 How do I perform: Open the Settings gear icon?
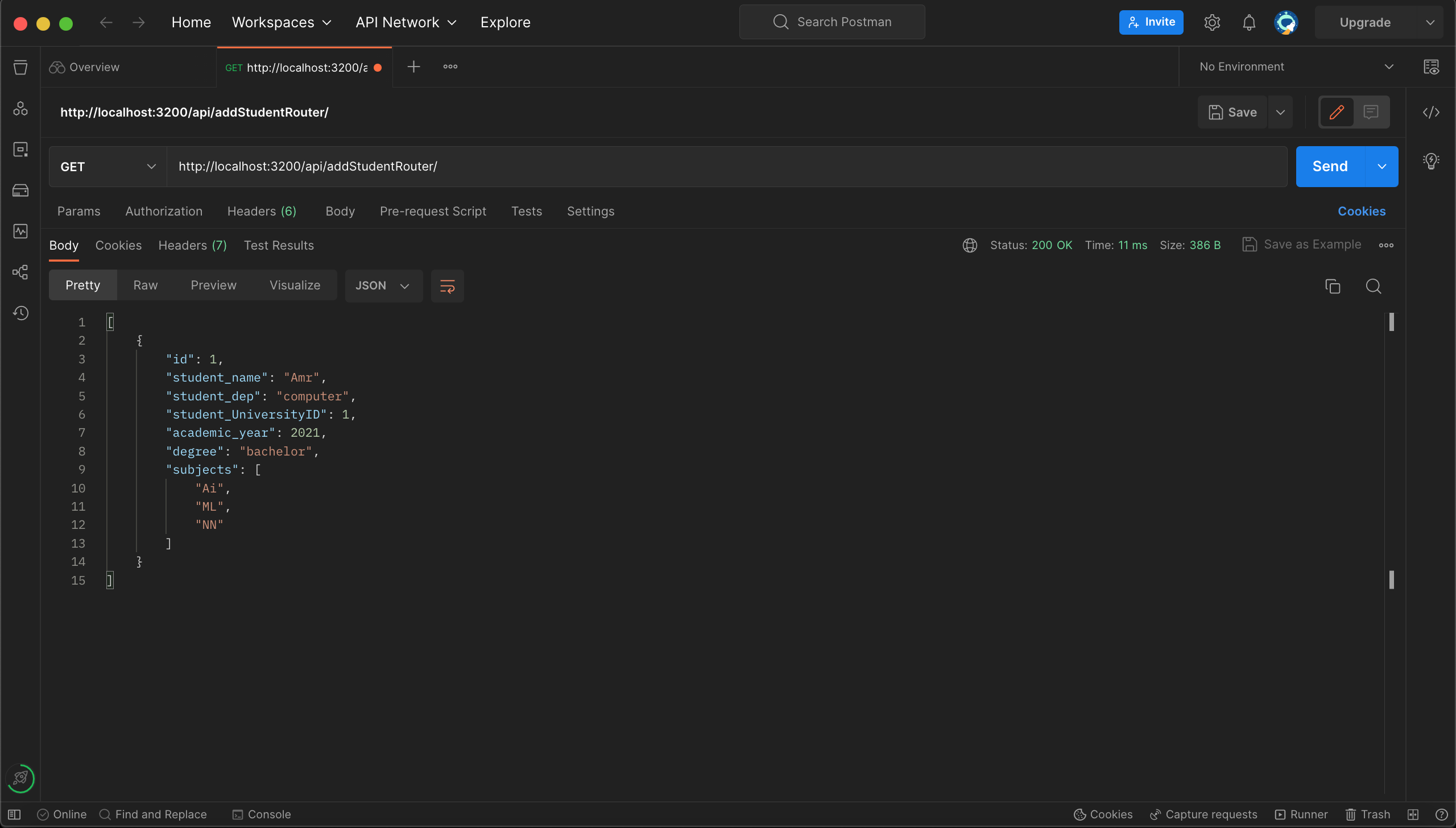[x=1212, y=22]
